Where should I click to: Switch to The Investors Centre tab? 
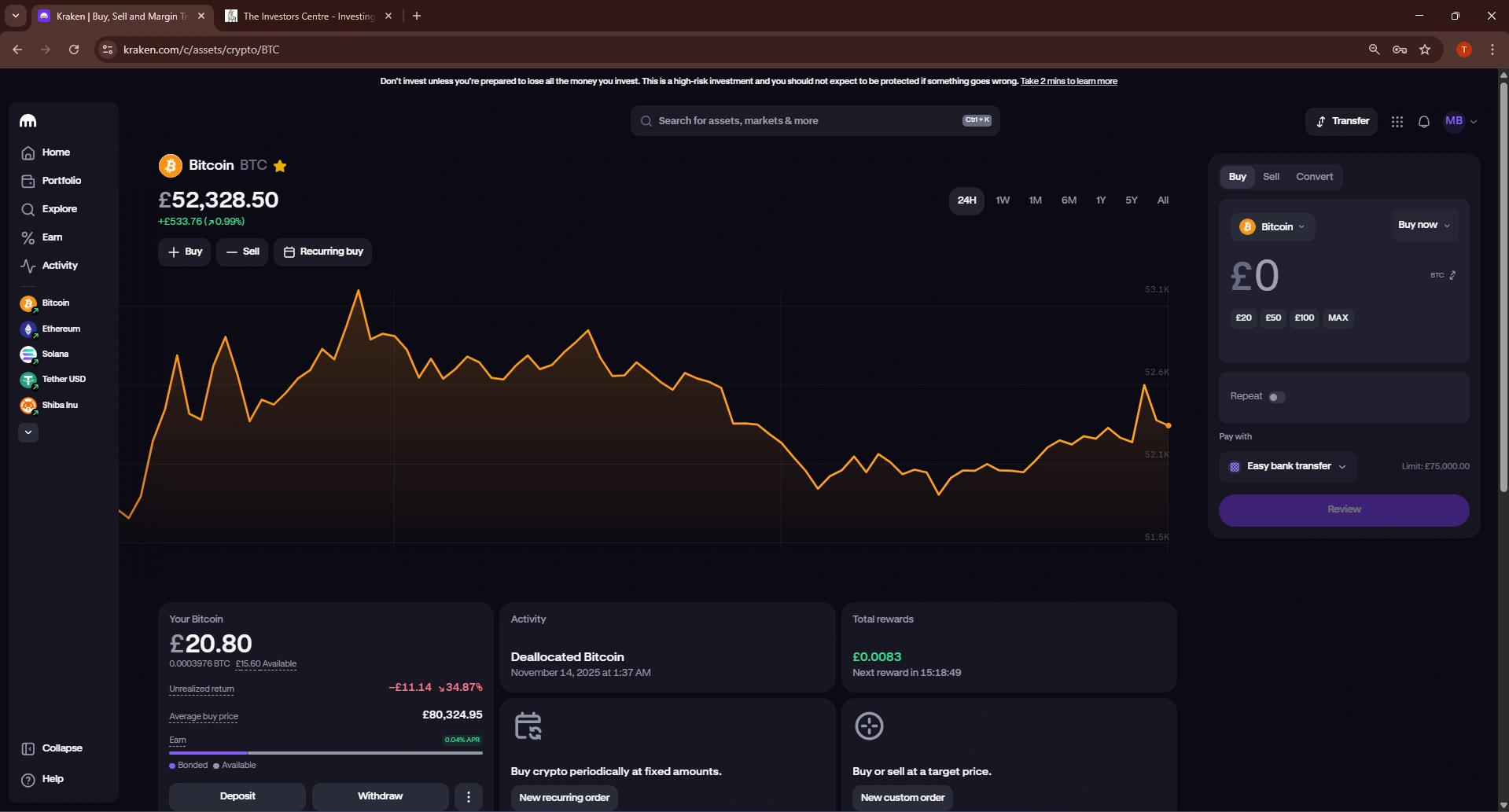(x=308, y=16)
